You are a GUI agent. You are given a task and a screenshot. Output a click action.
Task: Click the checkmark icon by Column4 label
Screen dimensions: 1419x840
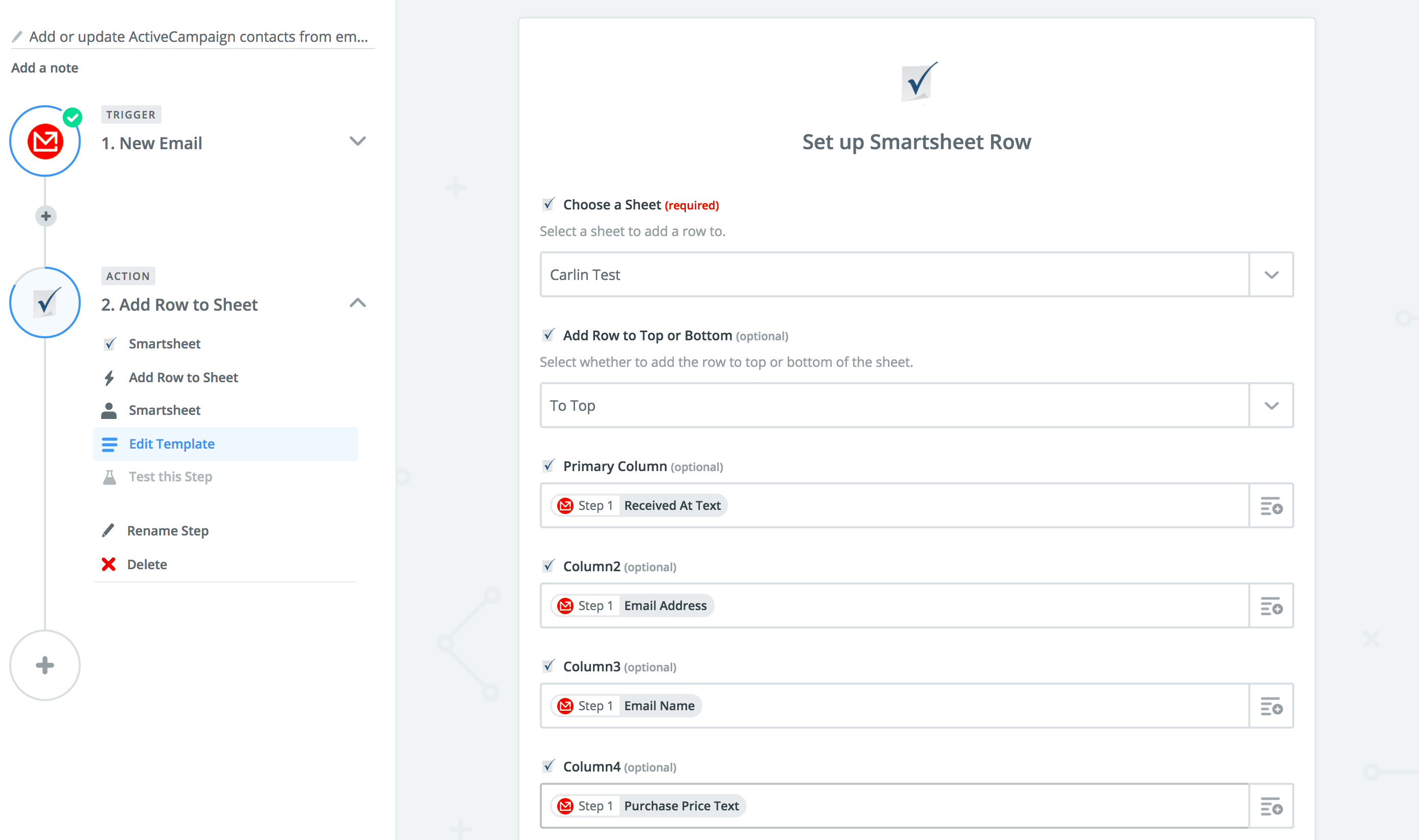point(548,766)
